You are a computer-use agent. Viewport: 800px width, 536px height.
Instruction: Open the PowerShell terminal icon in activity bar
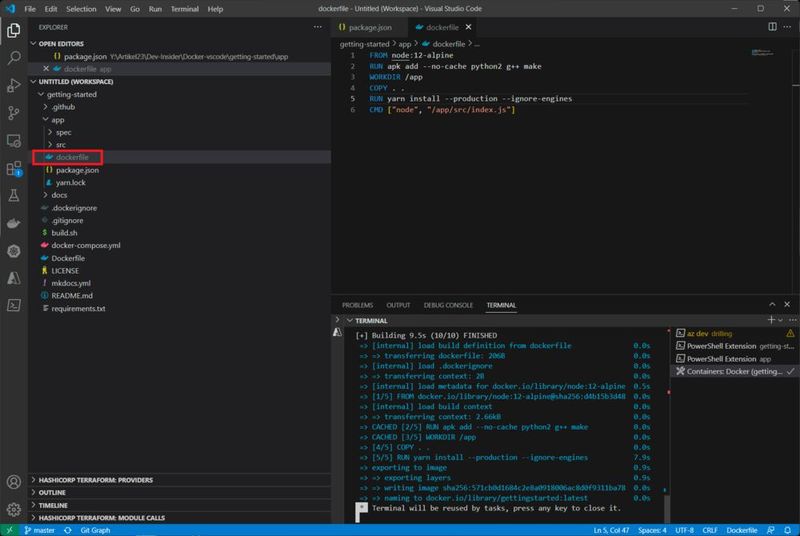tap(14, 305)
